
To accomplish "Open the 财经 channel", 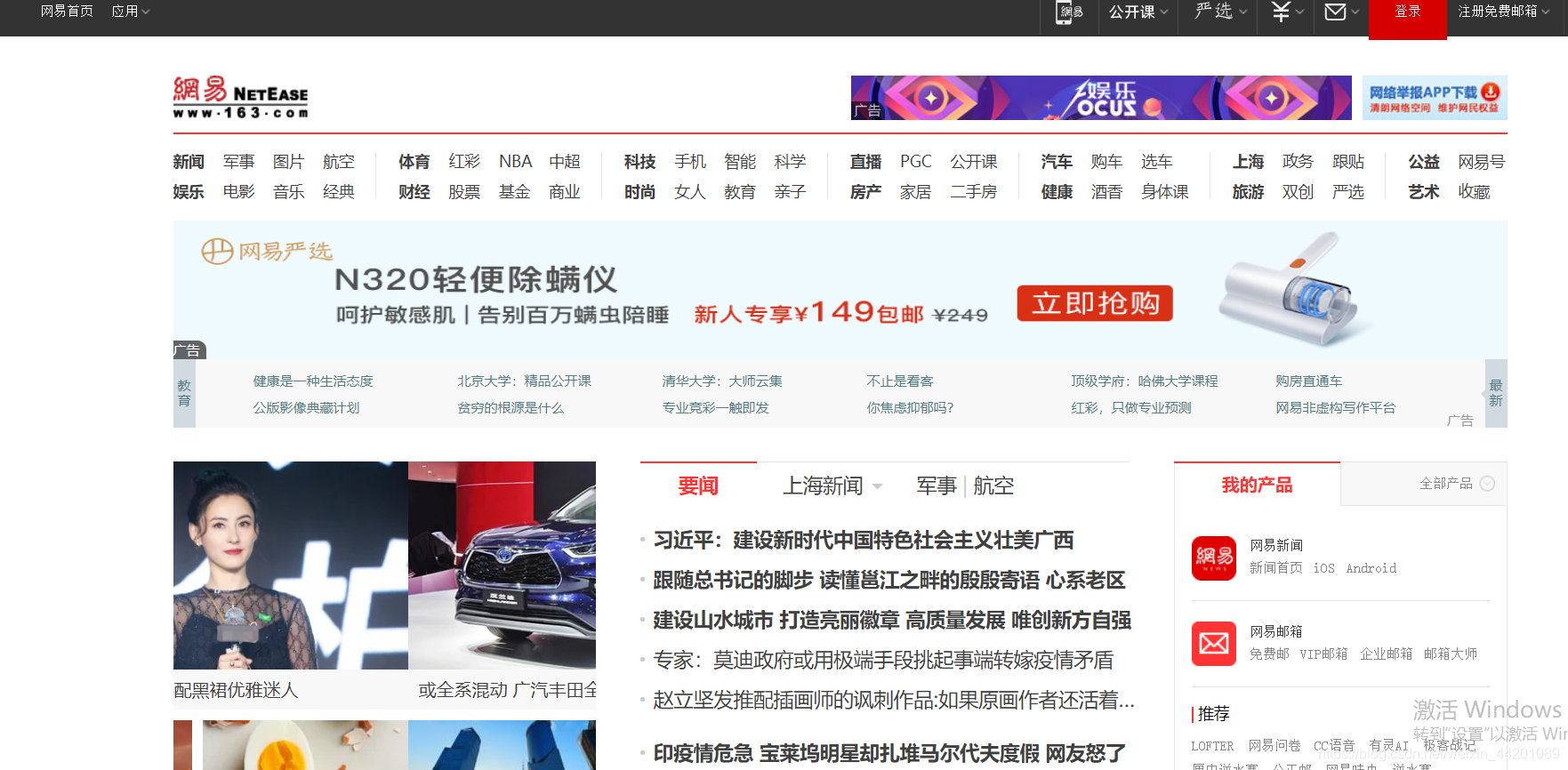I will pos(414,192).
